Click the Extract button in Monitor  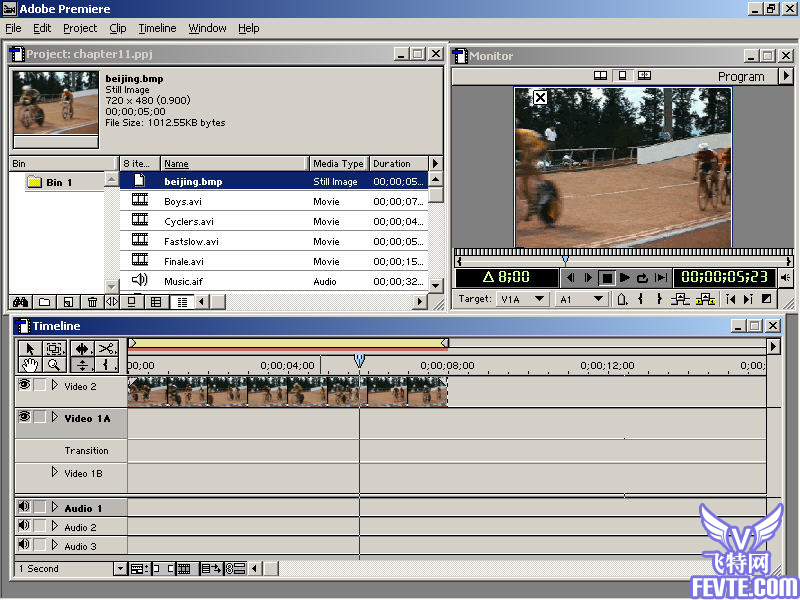click(705, 299)
